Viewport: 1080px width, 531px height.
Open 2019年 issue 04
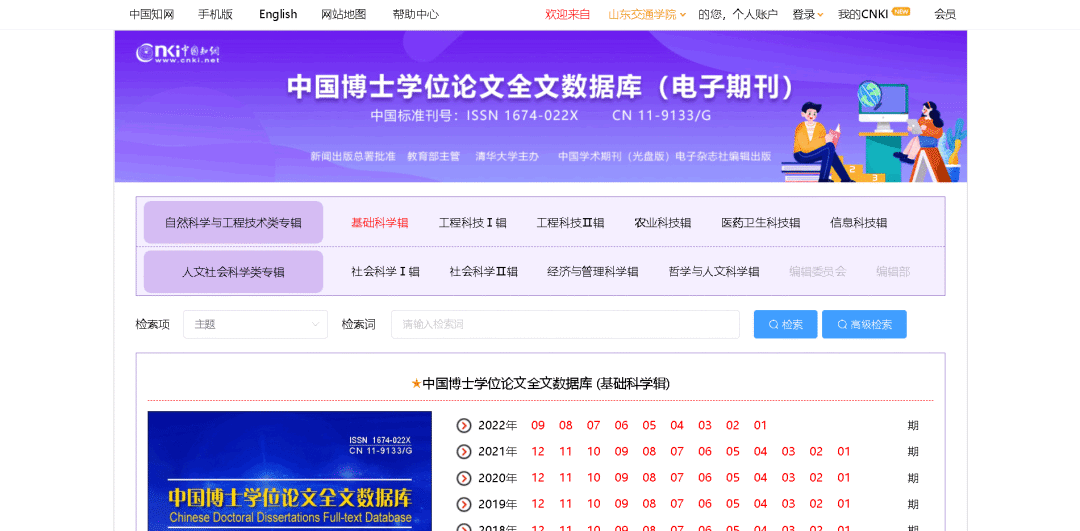(760, 504)
